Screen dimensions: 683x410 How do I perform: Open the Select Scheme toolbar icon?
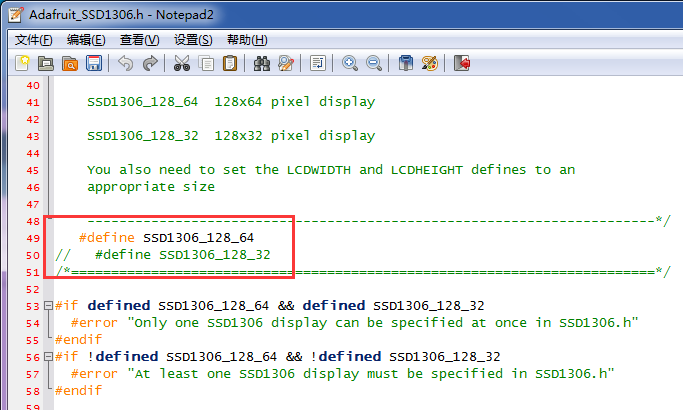[406, 63]
